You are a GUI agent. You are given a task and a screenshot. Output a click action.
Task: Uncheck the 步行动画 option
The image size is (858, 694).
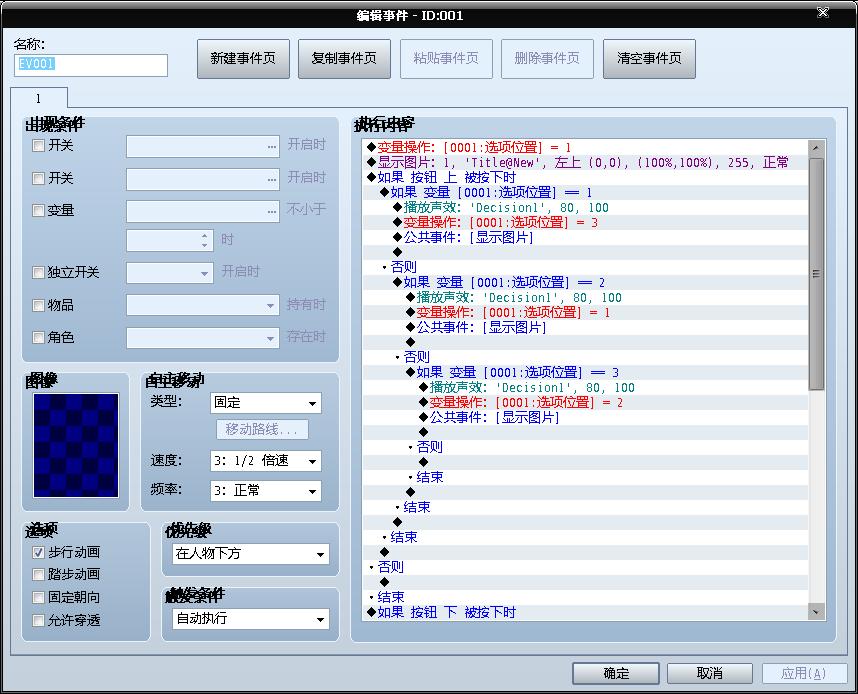[38, 553]
